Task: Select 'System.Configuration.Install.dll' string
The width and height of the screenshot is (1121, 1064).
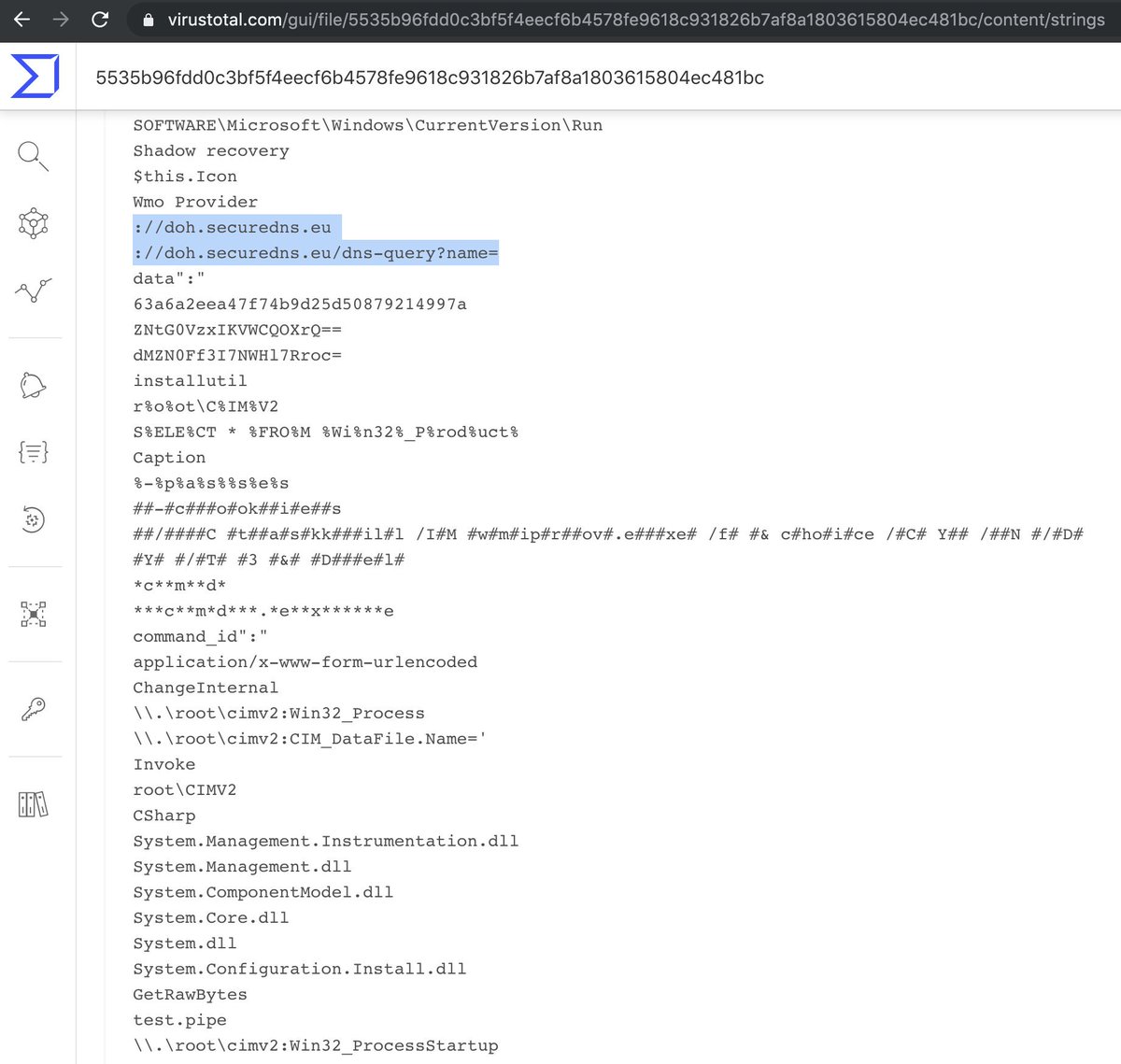Action: (x=300, y=969)
